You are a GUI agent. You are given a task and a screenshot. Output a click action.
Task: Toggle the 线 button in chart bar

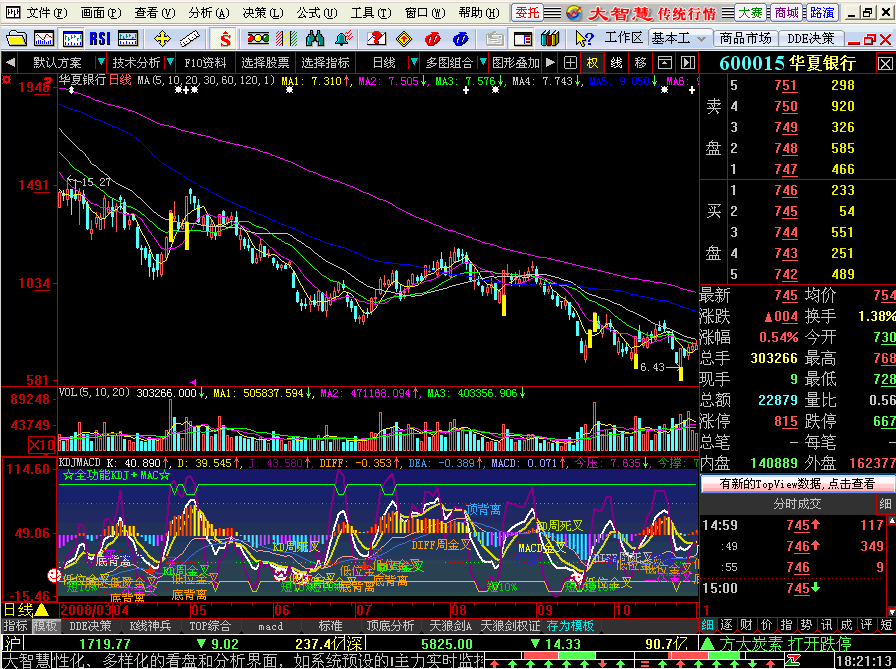[617, 62]
